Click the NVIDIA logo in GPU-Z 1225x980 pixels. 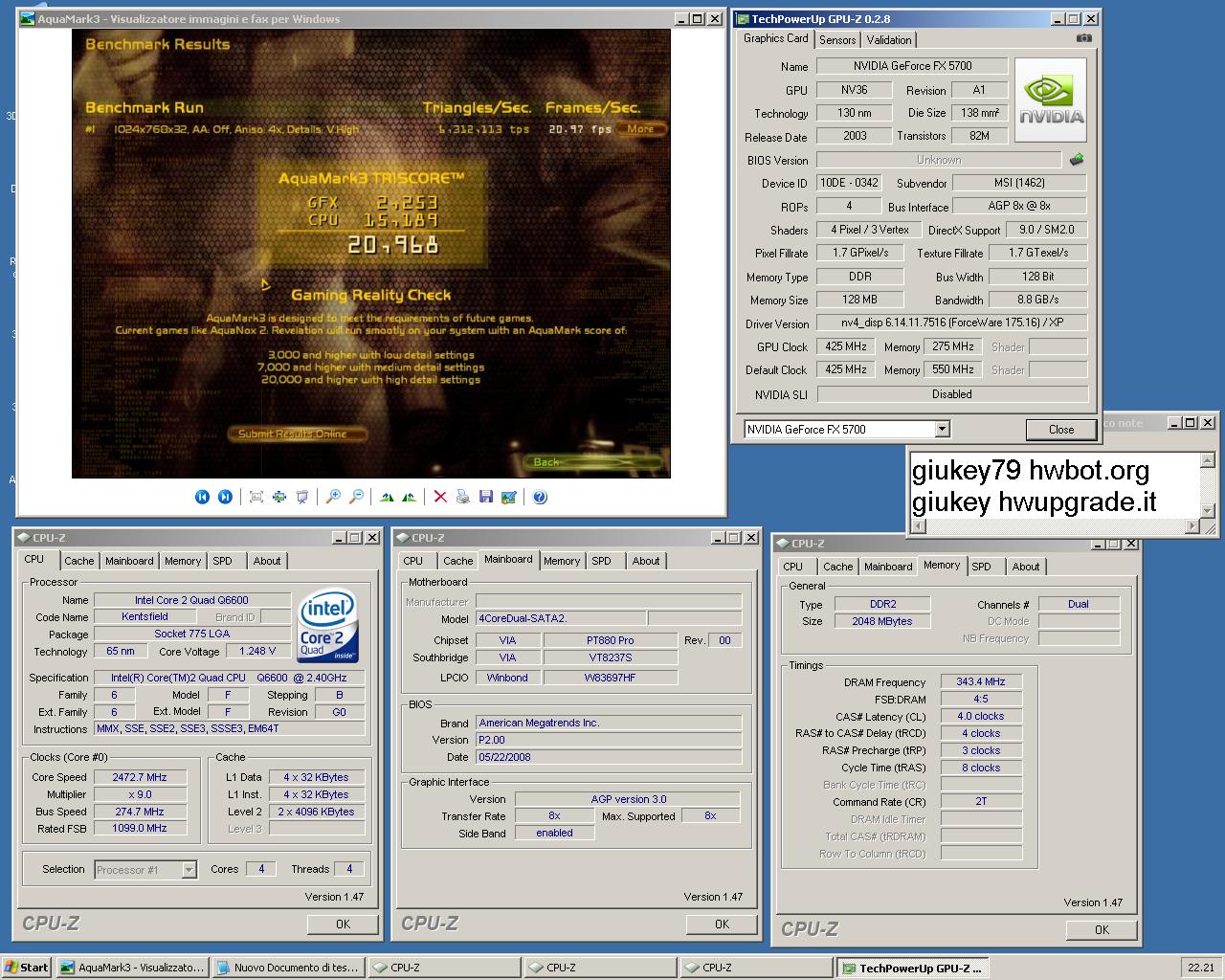1051,100
